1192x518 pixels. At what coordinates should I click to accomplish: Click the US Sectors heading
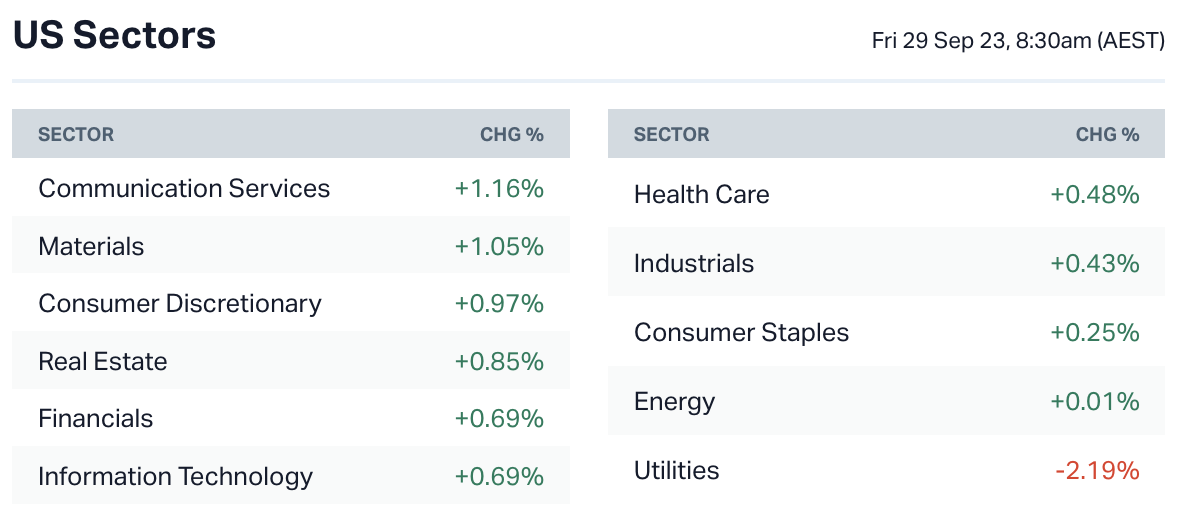[x=114, y=36]
